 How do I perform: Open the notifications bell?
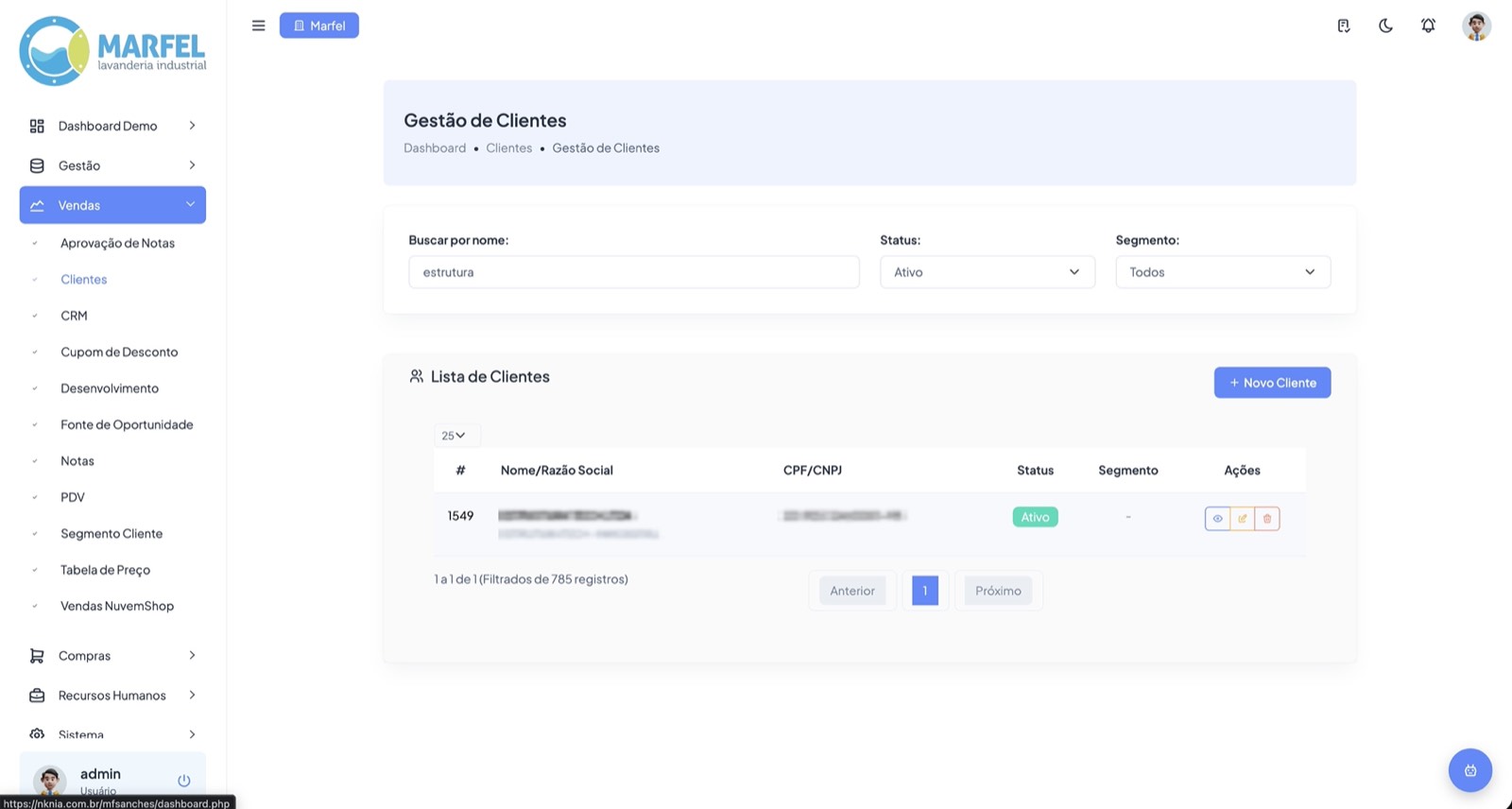[x=1428, y=26]
